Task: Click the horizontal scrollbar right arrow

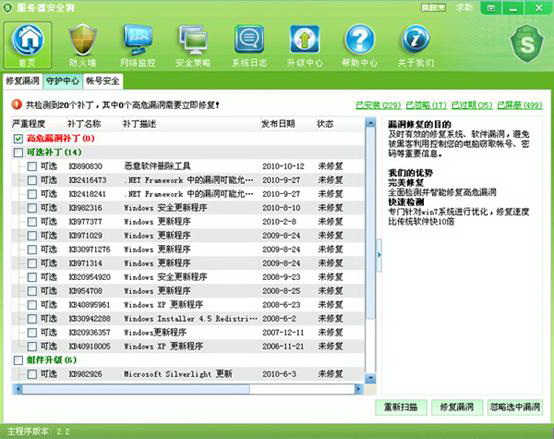Action: tap(359, 389)
